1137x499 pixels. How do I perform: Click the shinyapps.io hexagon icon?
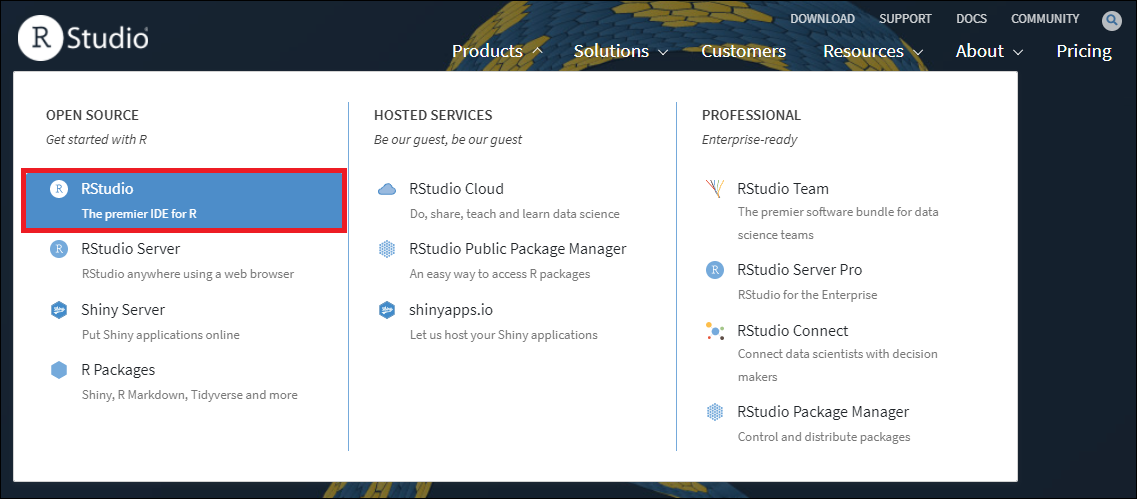tap(387, 310)
